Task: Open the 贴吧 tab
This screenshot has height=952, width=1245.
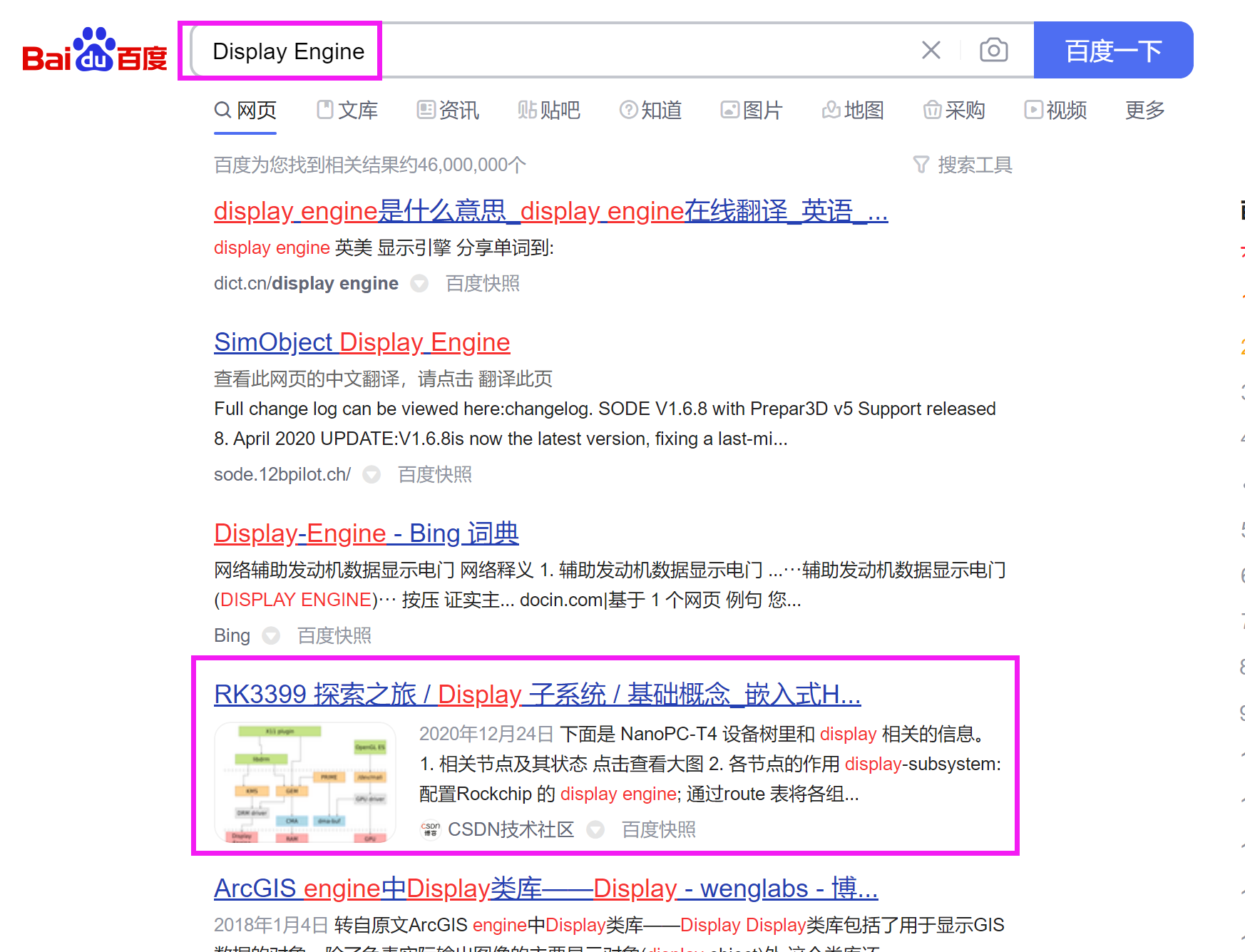Action: (549, 111)
